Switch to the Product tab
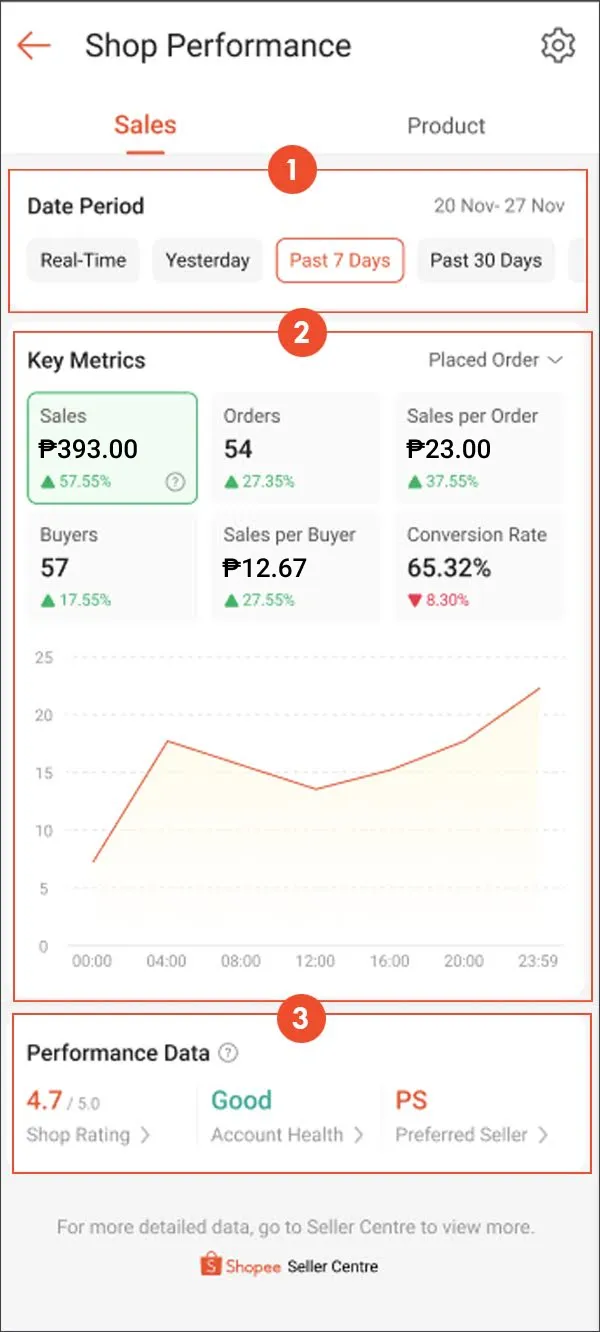Viewport: 600px width, 1332px height. [446, 126]
